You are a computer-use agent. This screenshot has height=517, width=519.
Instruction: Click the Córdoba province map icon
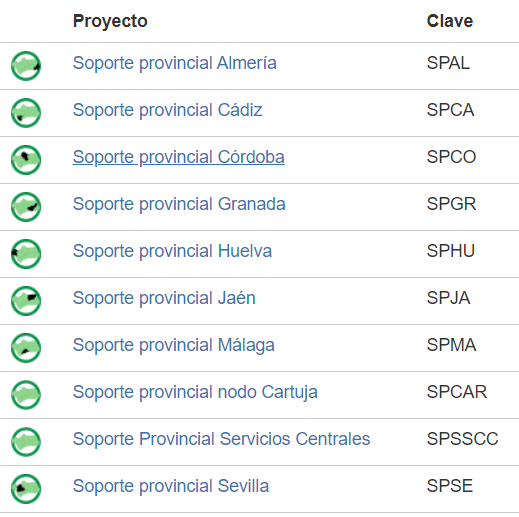(26, 160)
